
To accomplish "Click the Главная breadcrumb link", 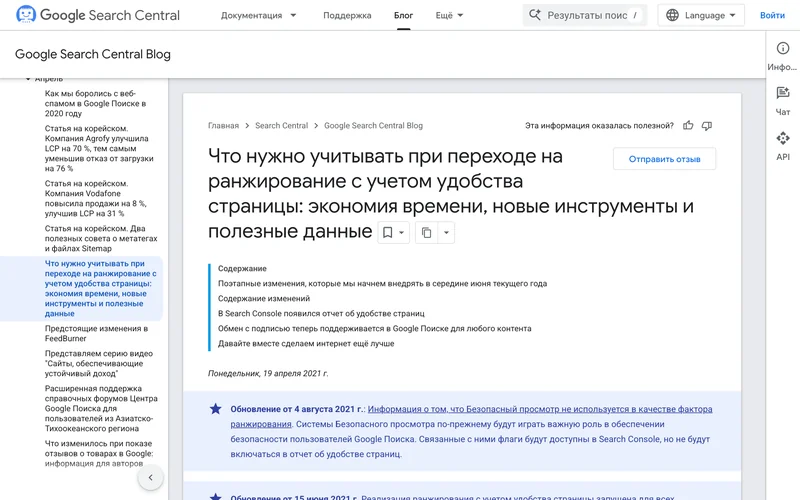I will pos(223,126).
